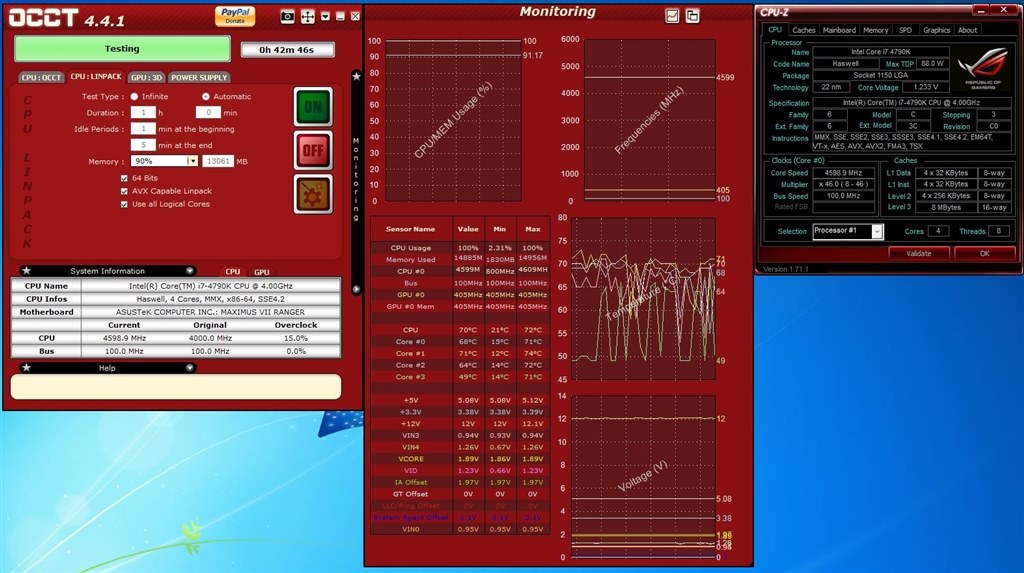Edit the Duration minutes field
1024x573 pixels.
click(208, 112)
